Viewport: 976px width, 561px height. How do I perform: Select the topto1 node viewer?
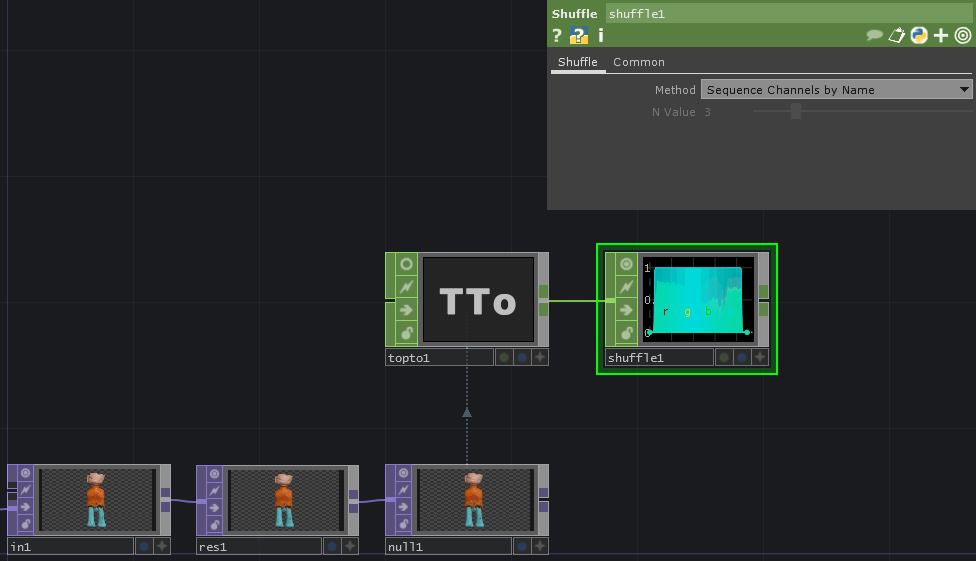click(x=479, y=301)
